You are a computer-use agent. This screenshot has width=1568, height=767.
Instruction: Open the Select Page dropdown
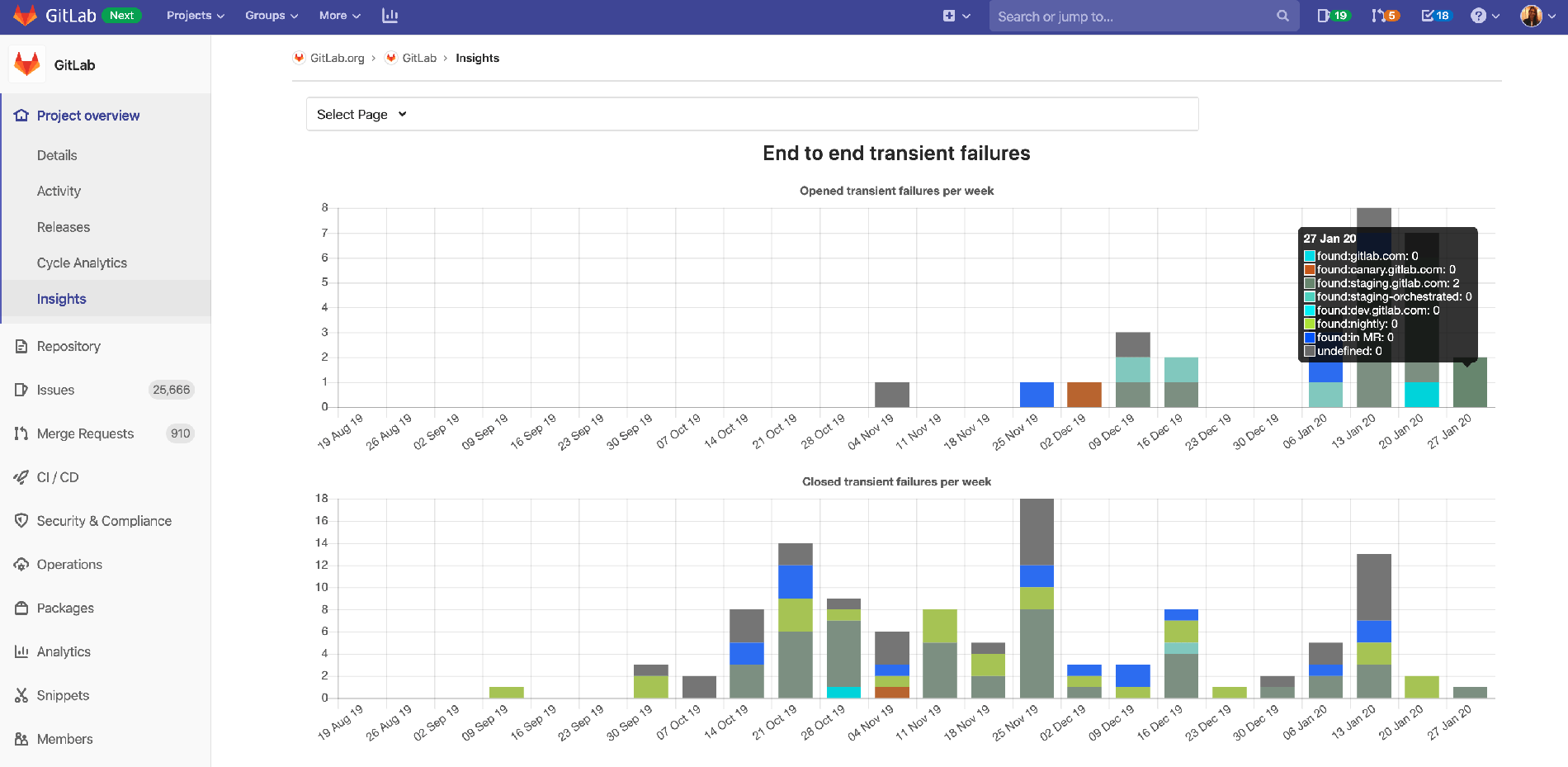pos(360,114)
